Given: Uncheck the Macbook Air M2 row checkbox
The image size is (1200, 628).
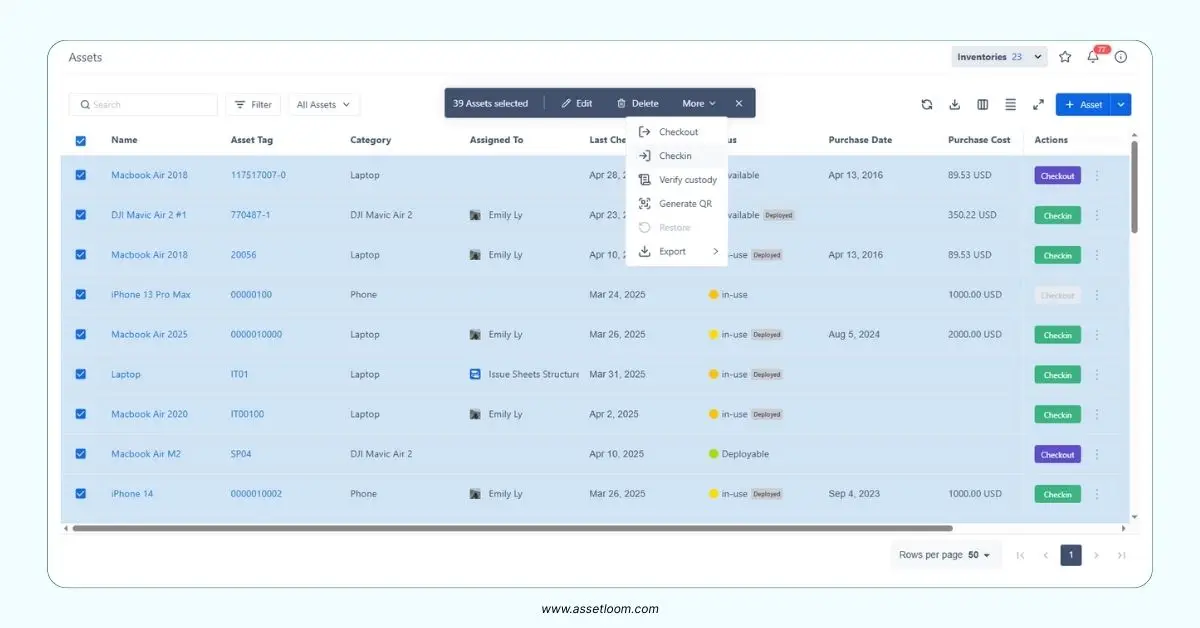Looking at the screenshot, I should pos(81,454).
